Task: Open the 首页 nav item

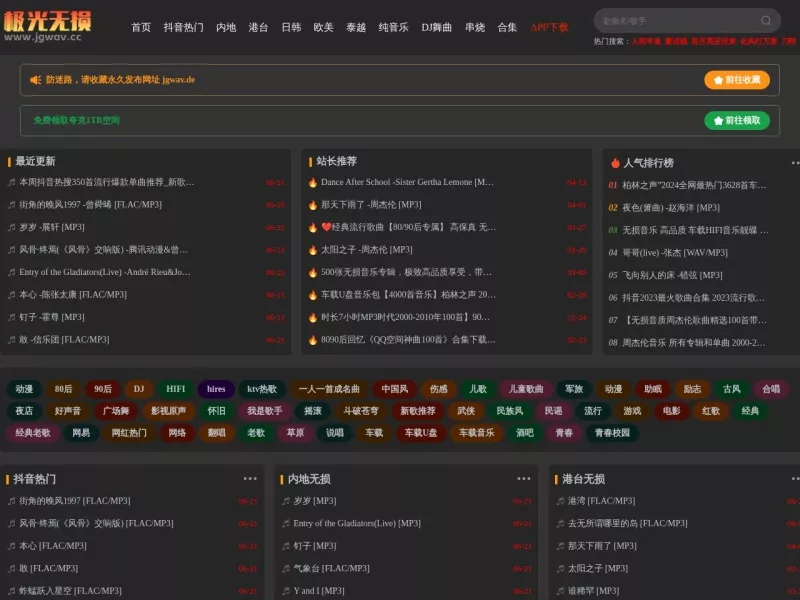Action: click(x=141, y=27)
